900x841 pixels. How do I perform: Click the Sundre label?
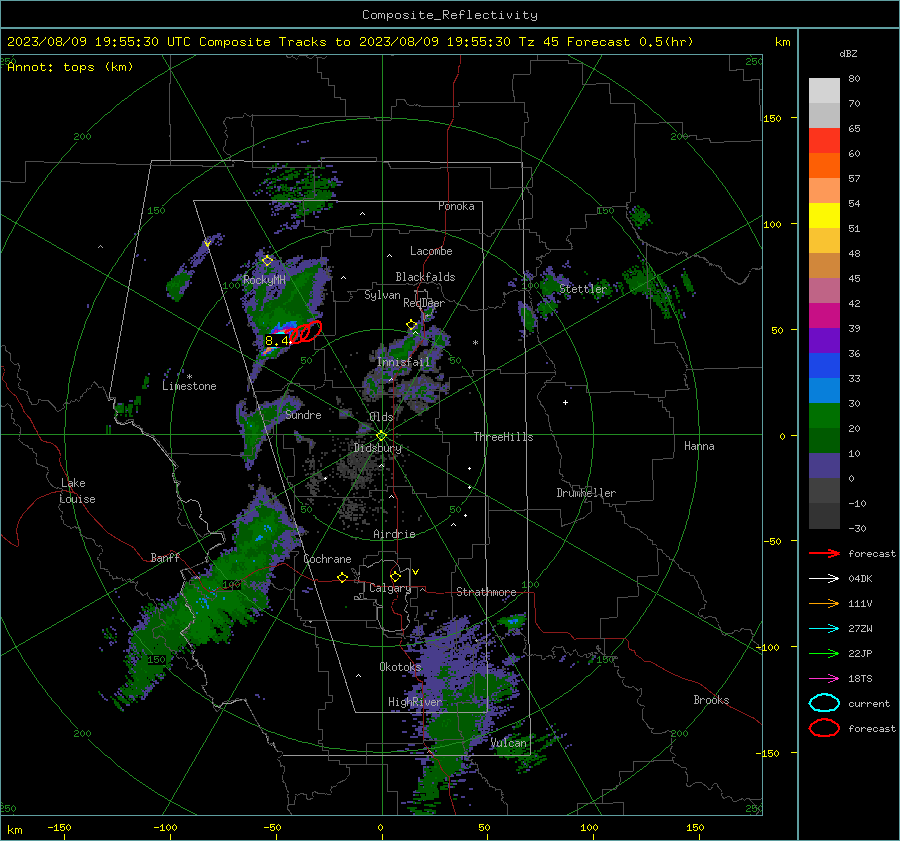[x=303, y=414]
